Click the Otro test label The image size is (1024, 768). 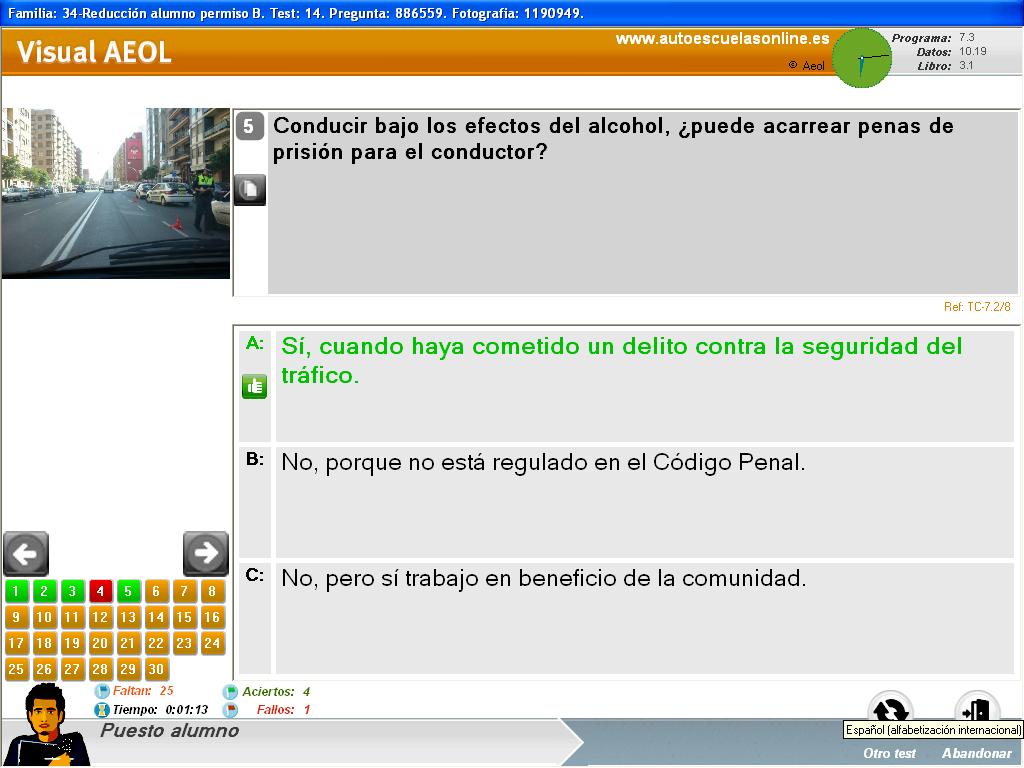(x=889, y=754)
